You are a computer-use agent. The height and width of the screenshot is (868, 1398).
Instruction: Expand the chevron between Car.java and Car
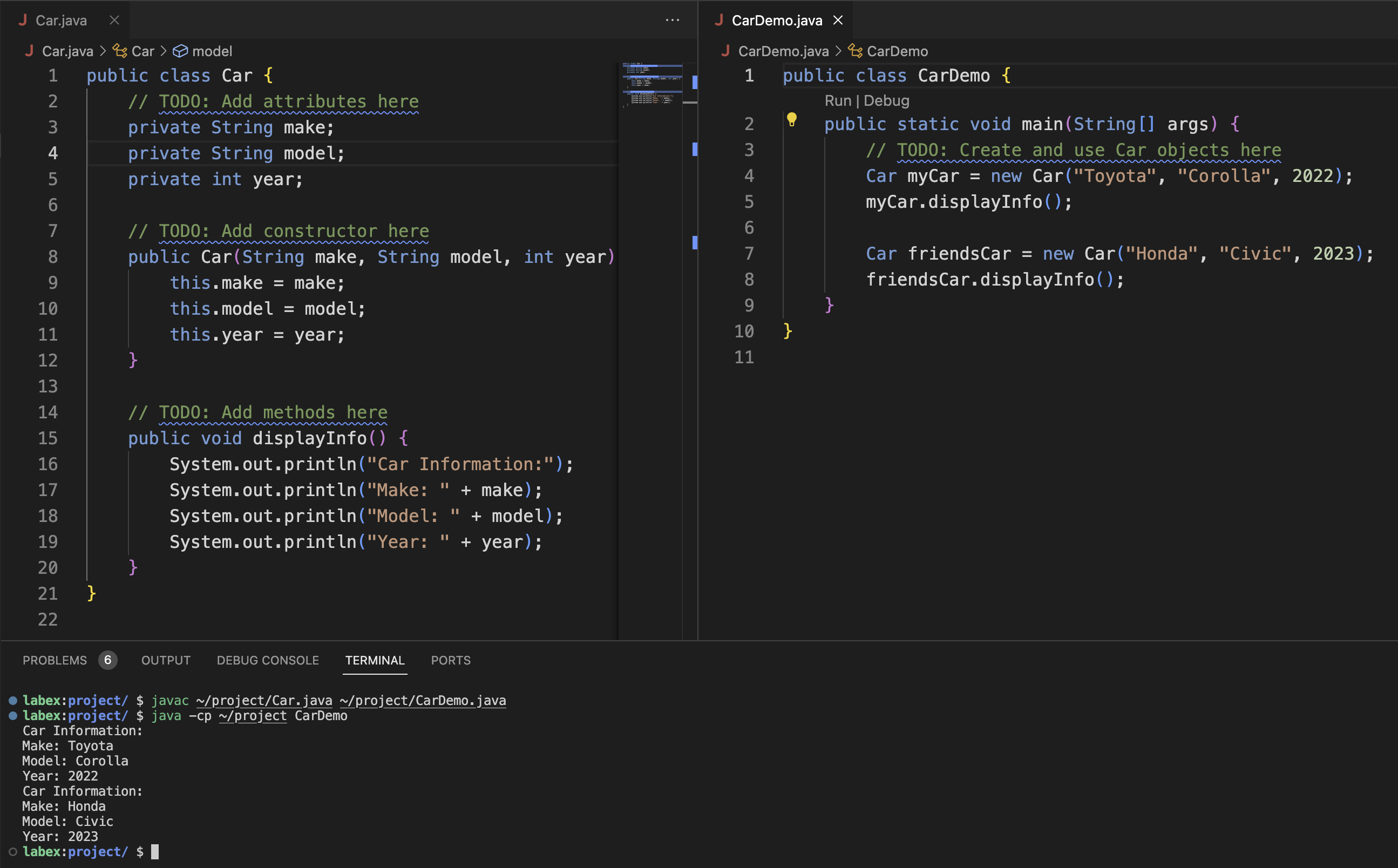point(103,51)
